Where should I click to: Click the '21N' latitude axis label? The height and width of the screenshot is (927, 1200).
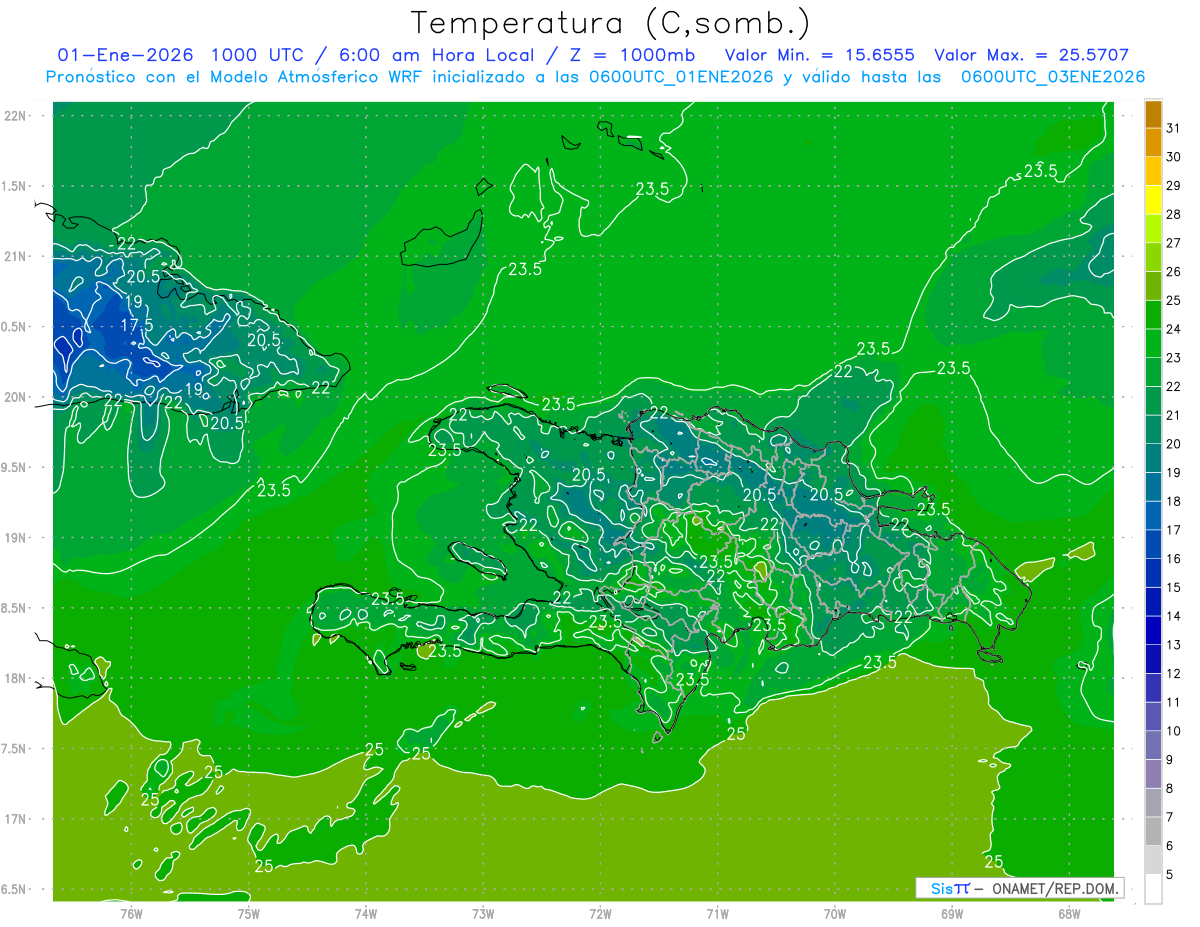coord(15,257)
